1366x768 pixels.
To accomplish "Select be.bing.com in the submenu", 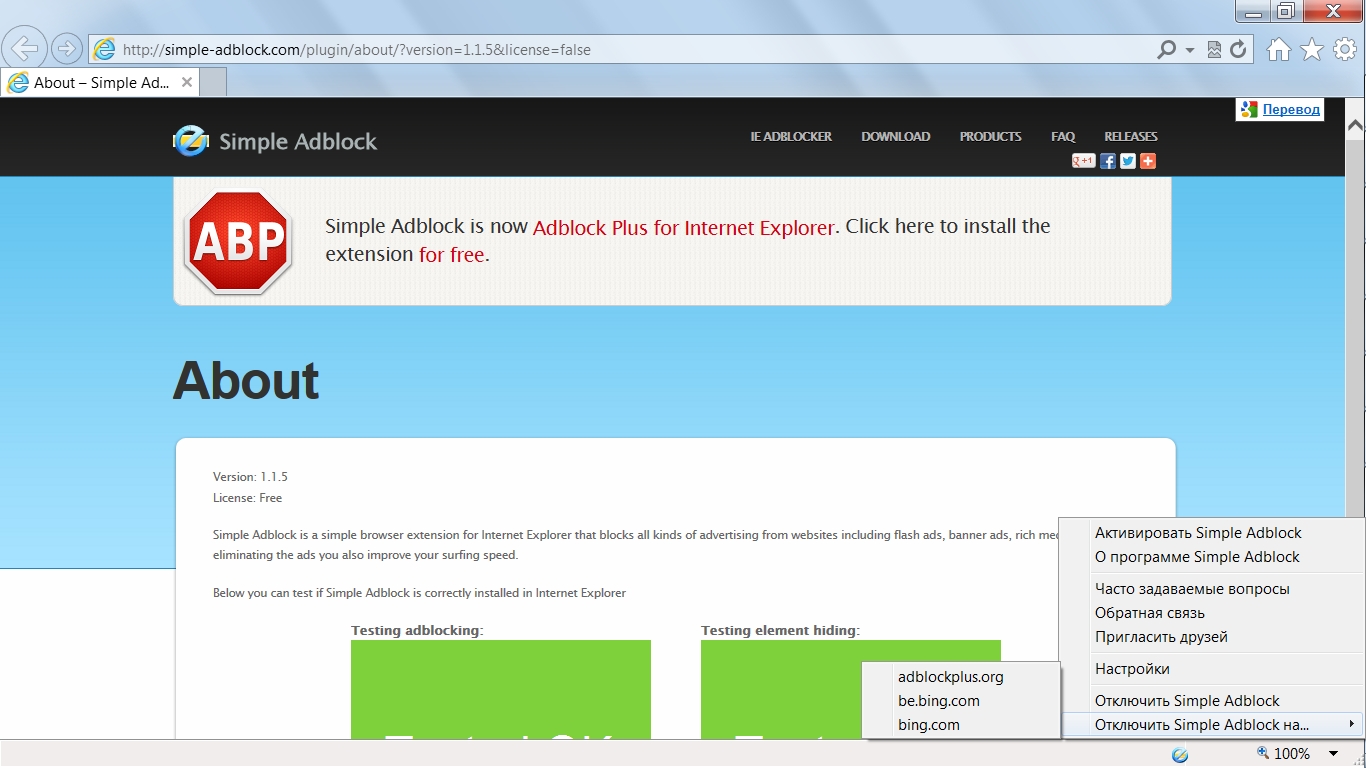I will click(x=961, y=701).
